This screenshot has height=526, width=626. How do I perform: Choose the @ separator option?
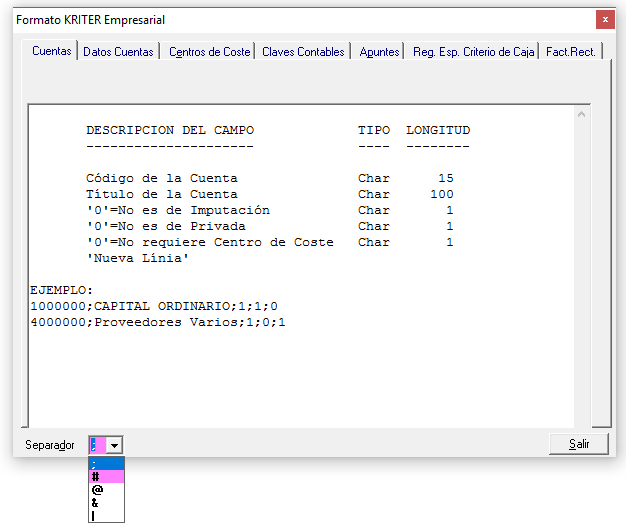106,490
